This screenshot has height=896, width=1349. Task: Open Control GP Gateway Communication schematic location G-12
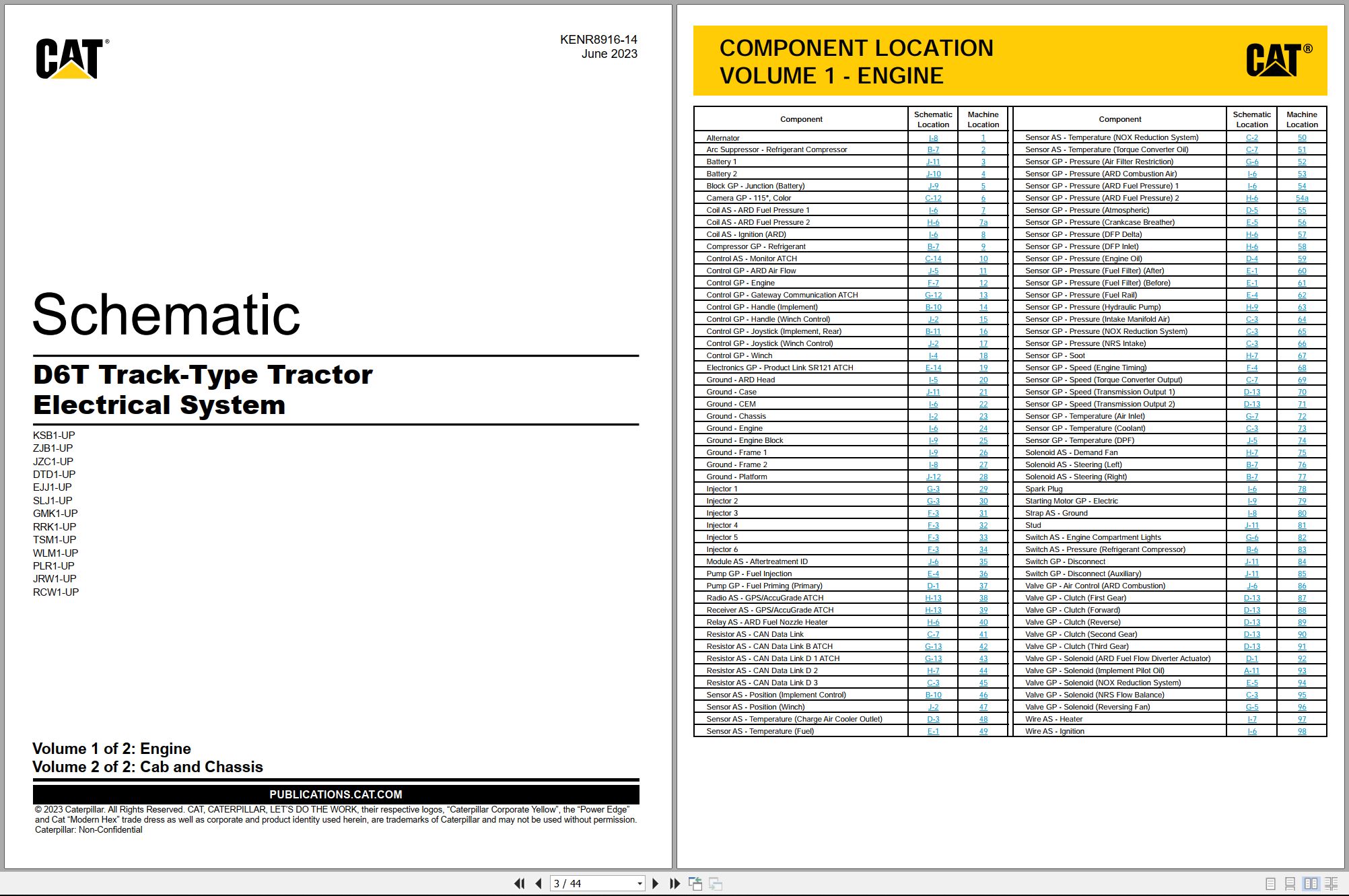933,296
